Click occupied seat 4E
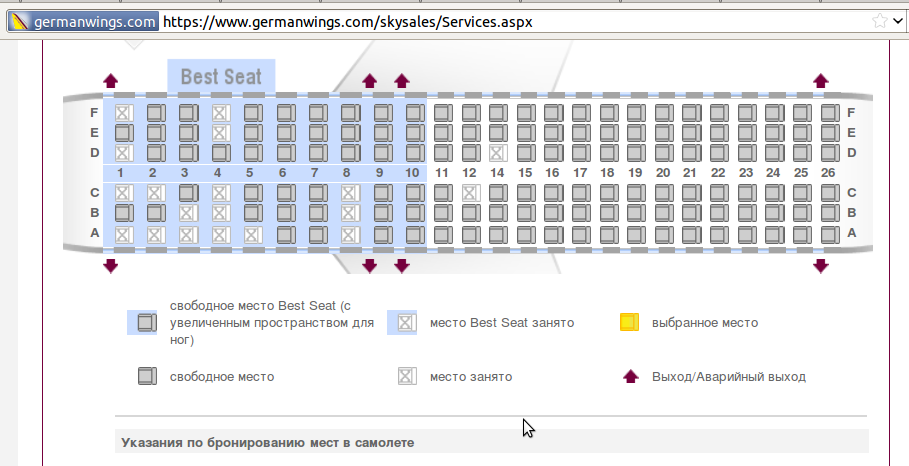Image resolution: width=909 pixels, height=466 pixels. [x=221, y=133]
